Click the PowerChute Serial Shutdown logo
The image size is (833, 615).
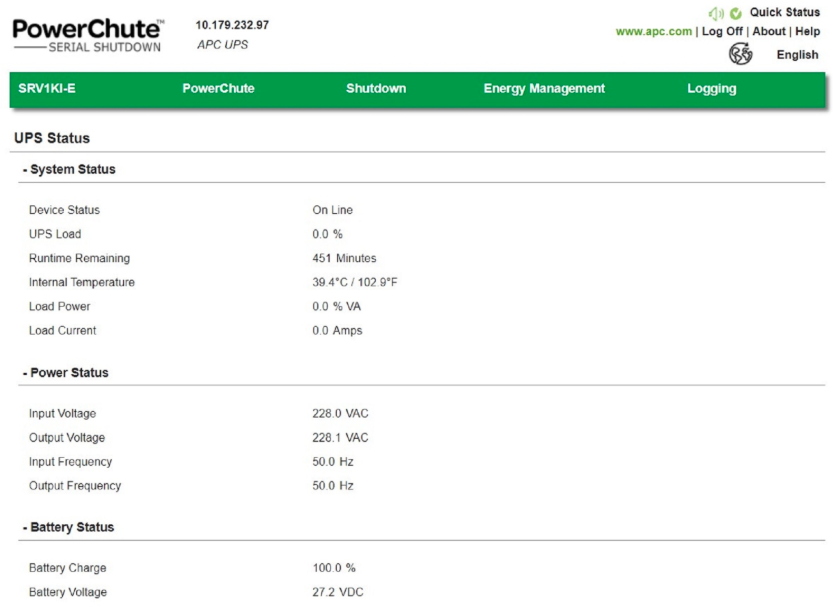pos(88,36)
